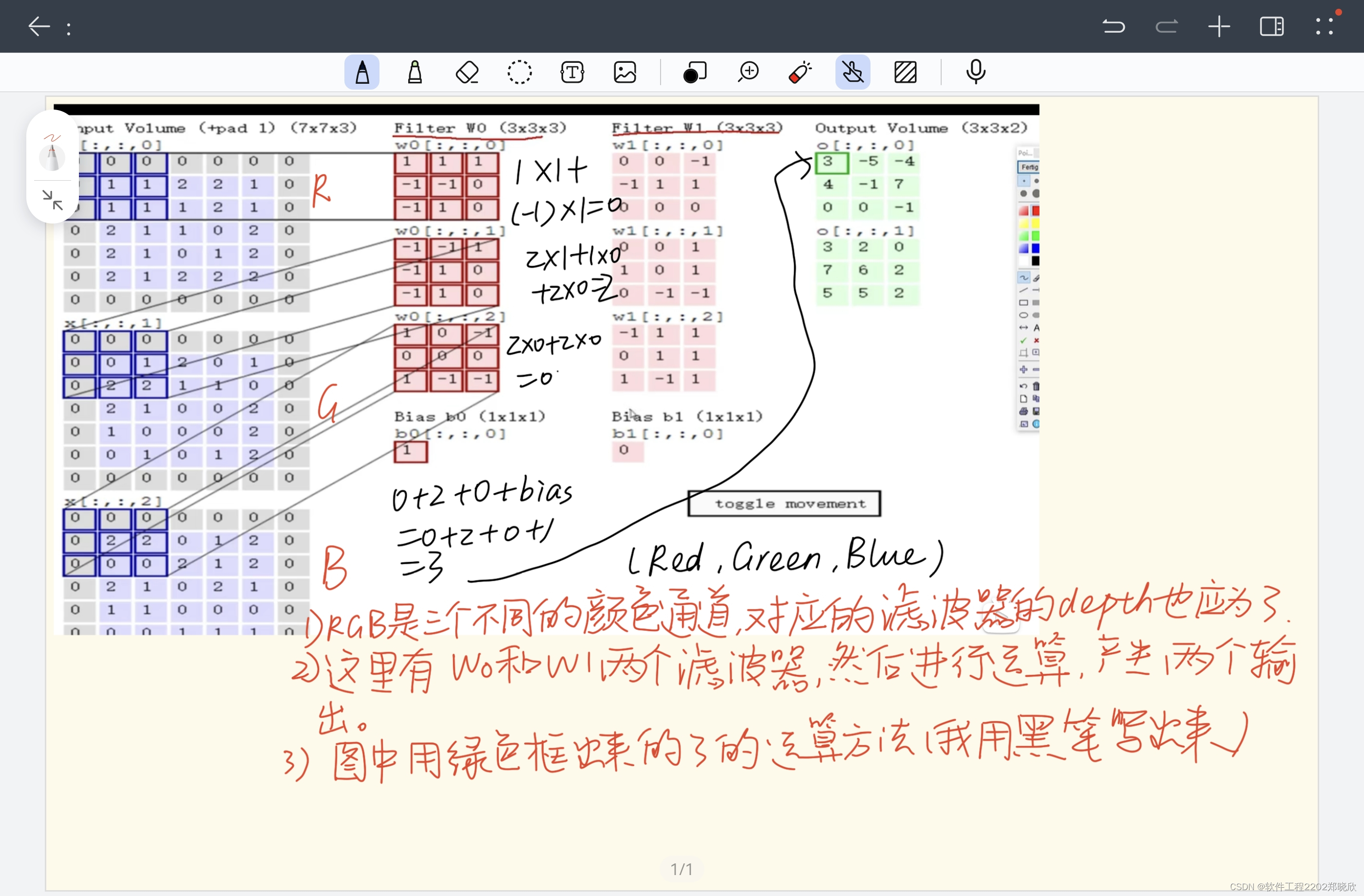
Task: Add a new page with plus
Action: pyautogui.click(x=1219, y=26)
